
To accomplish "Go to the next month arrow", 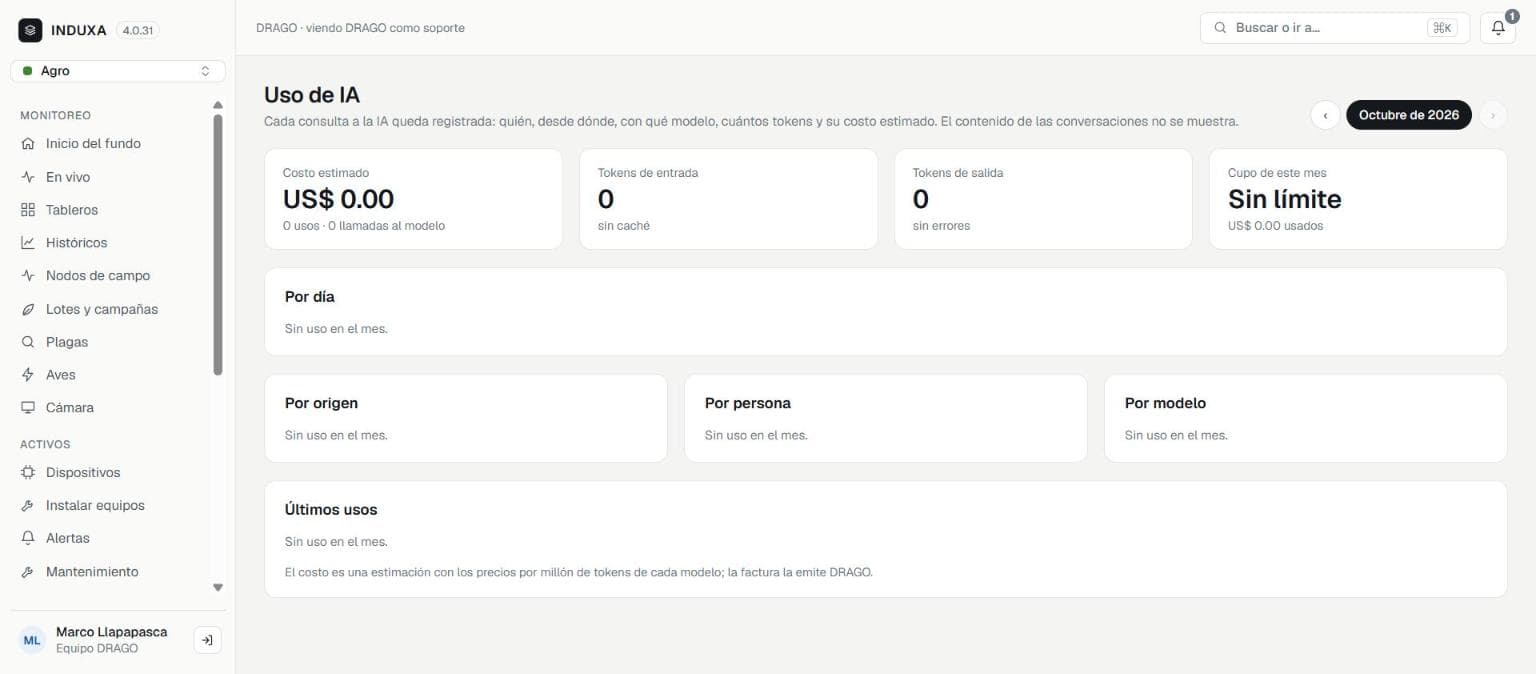I will coord(1492,115).
